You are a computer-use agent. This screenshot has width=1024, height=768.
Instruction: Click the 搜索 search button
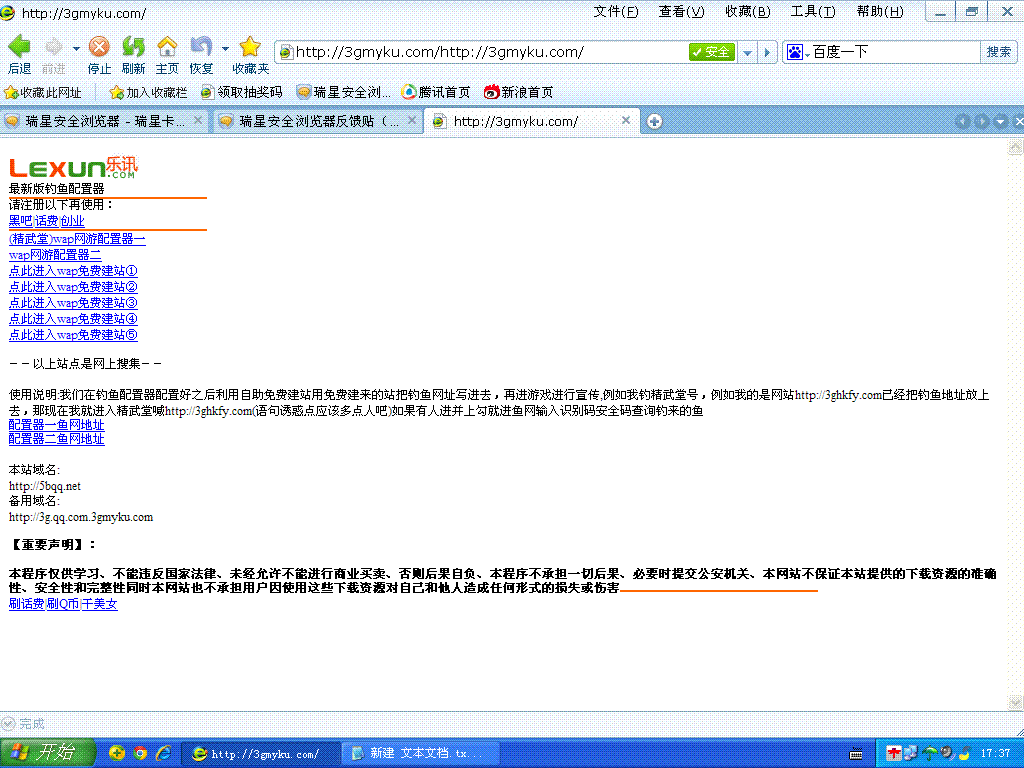[x=999, y=52]
